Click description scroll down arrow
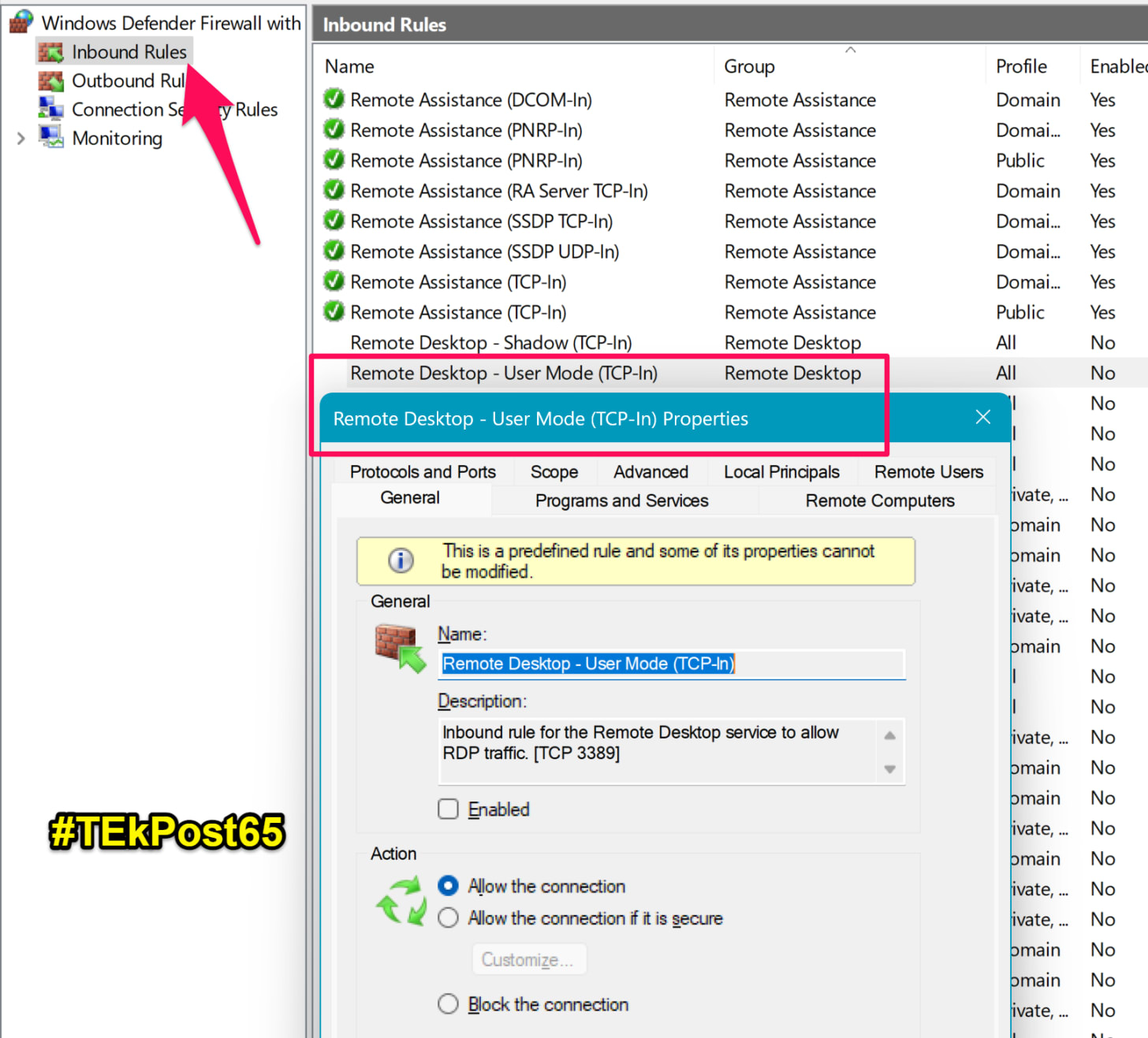The image size is (1148, 1038). point(889,769)
